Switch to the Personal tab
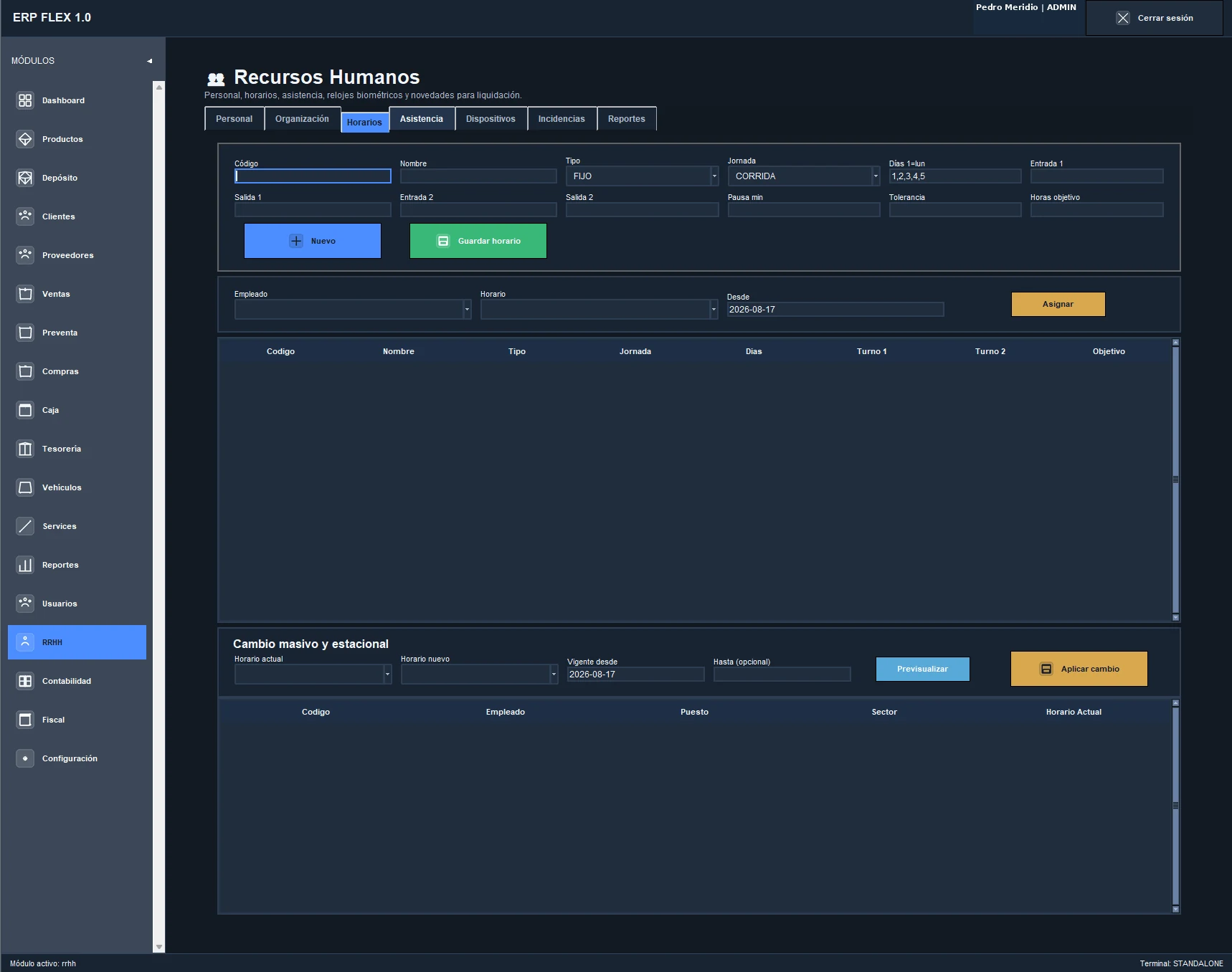The width and height of the screenshot is (1232, 972). point(234,119)
